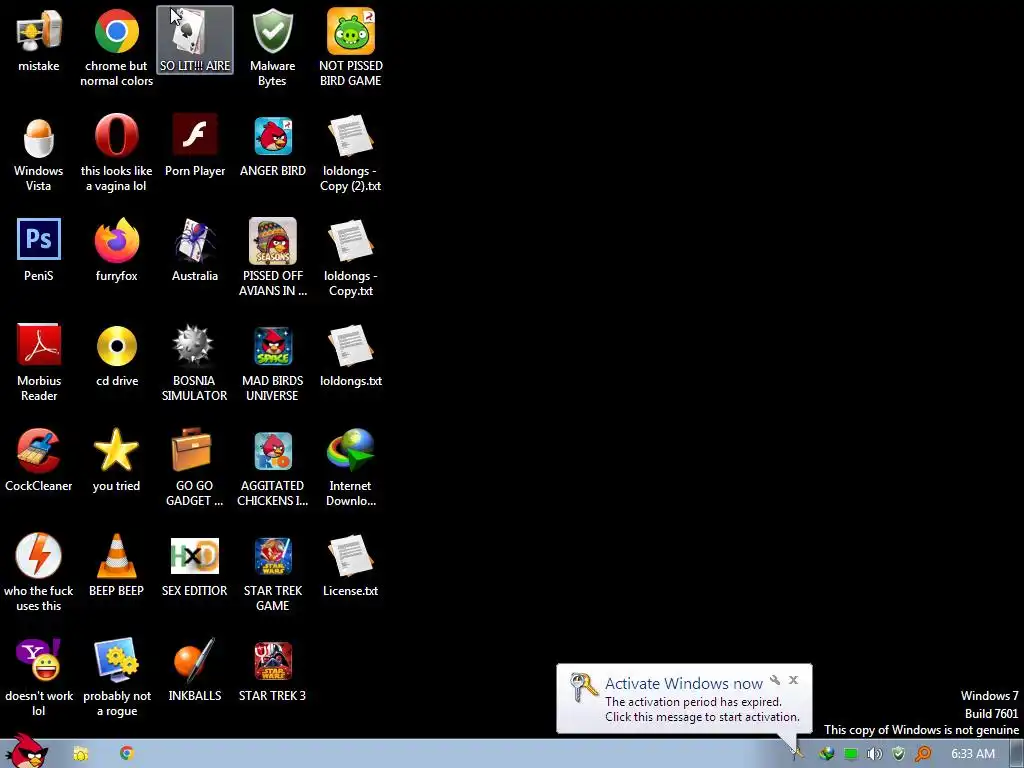Image resolution: width=1024 pixels, height=768 pixels.
Task: Open the 6:33 AM taskbar clock
Action: (x=972, y=754)
